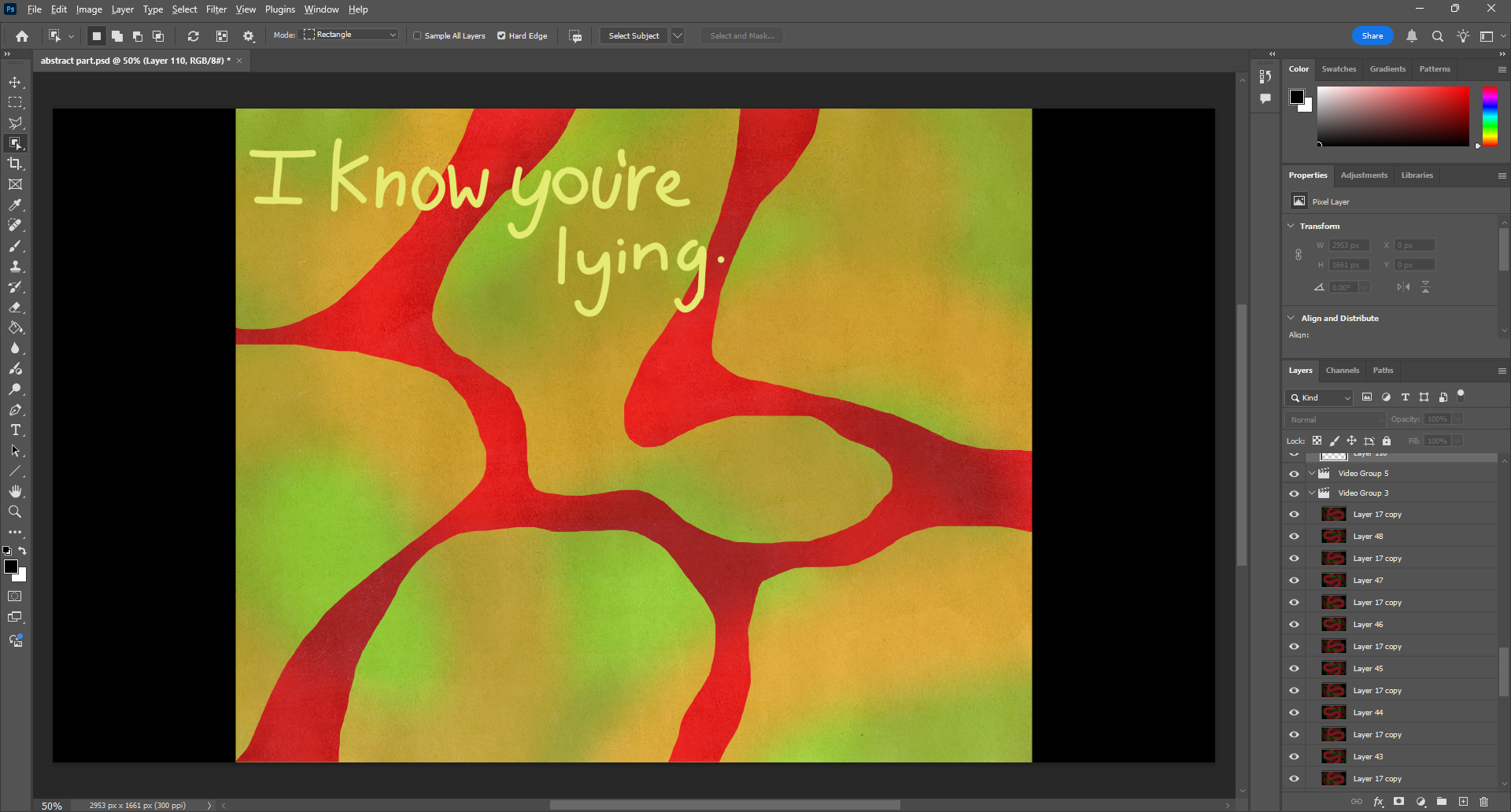This screenshot has height=812, width=1511.
Task: Select the Clone Stamp tool
Action: (x=15, y=266)
